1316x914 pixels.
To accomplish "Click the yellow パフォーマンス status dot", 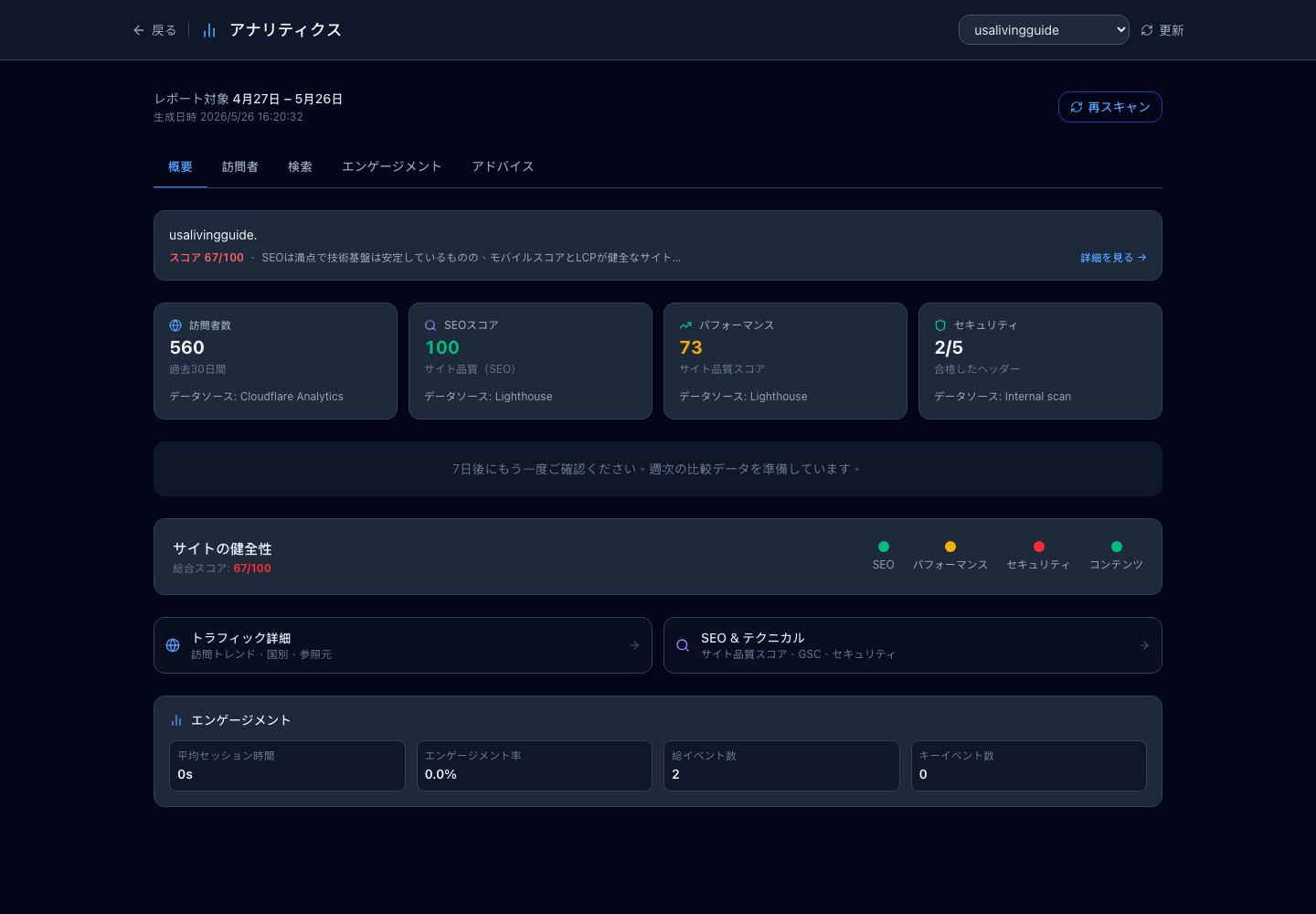I will (x=950, y=547).
